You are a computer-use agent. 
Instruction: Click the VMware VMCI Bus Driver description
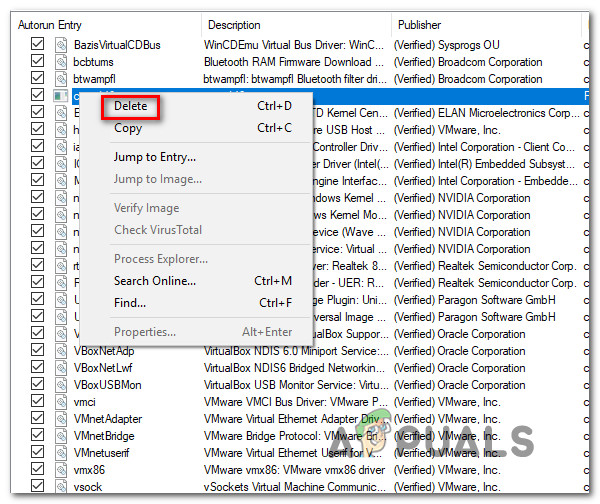click(x=296, y=402)
